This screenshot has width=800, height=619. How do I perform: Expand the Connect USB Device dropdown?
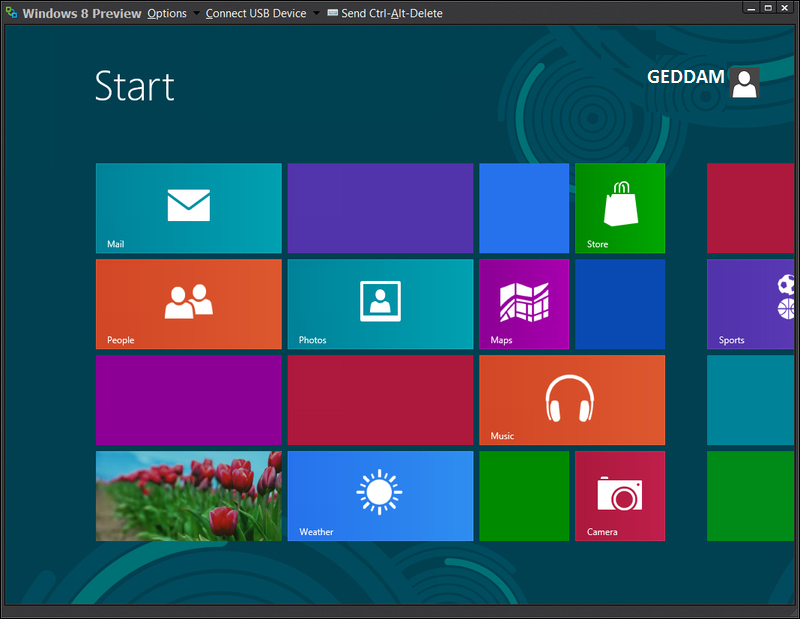click(x=316, y=13)
